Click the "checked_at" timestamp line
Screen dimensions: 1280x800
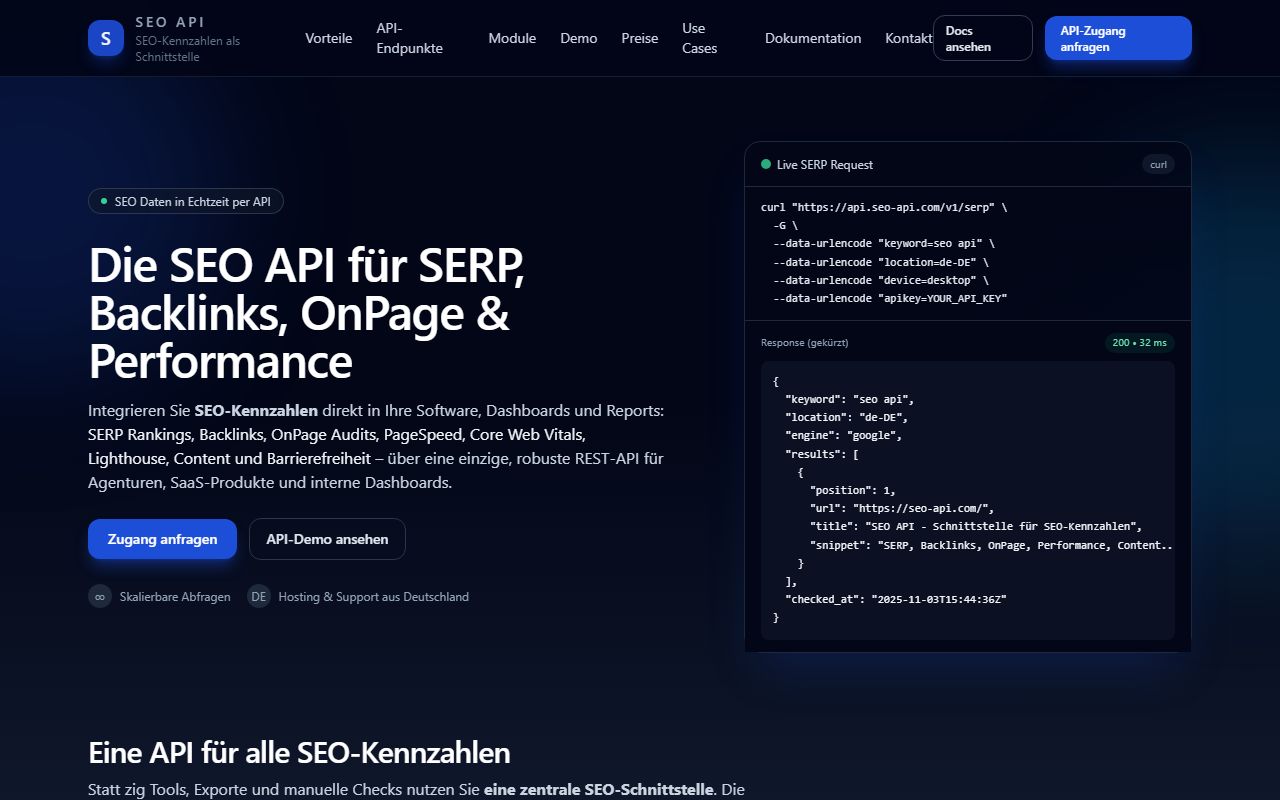pyautogui.click(x=896, y=599)
